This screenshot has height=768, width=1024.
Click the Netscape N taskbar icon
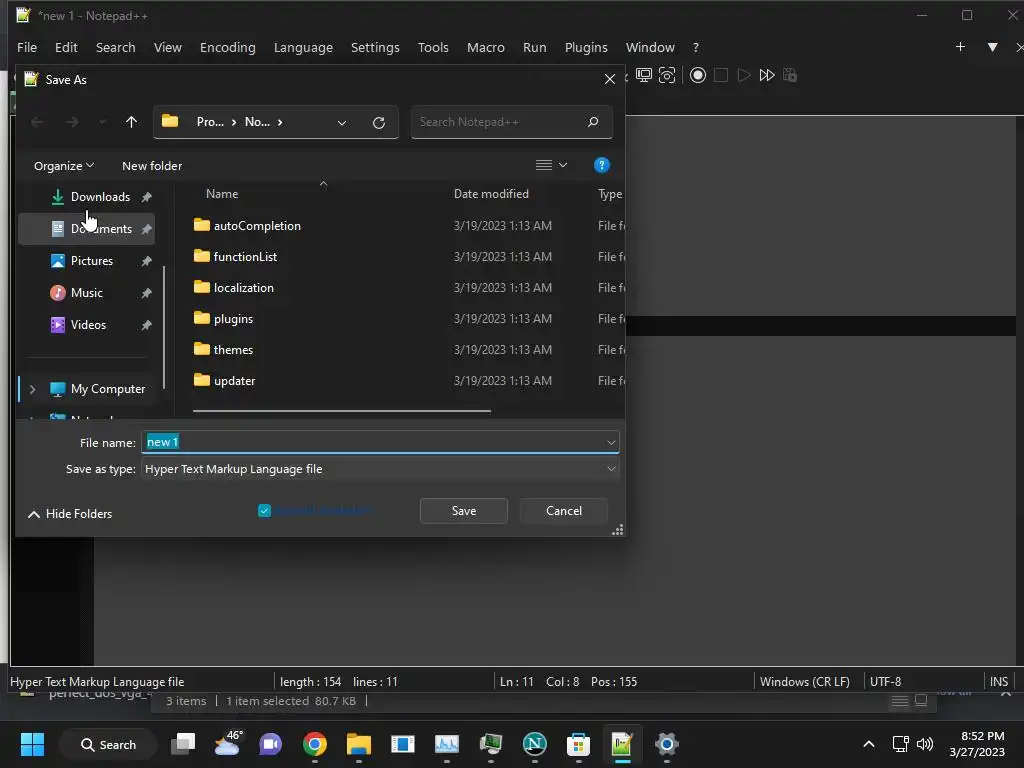pyautogui.click(x=534, y=744)
